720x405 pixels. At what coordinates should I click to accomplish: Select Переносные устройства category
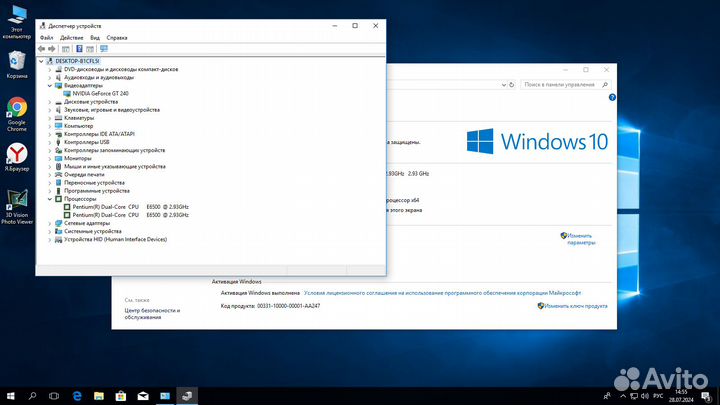[94, 183]
